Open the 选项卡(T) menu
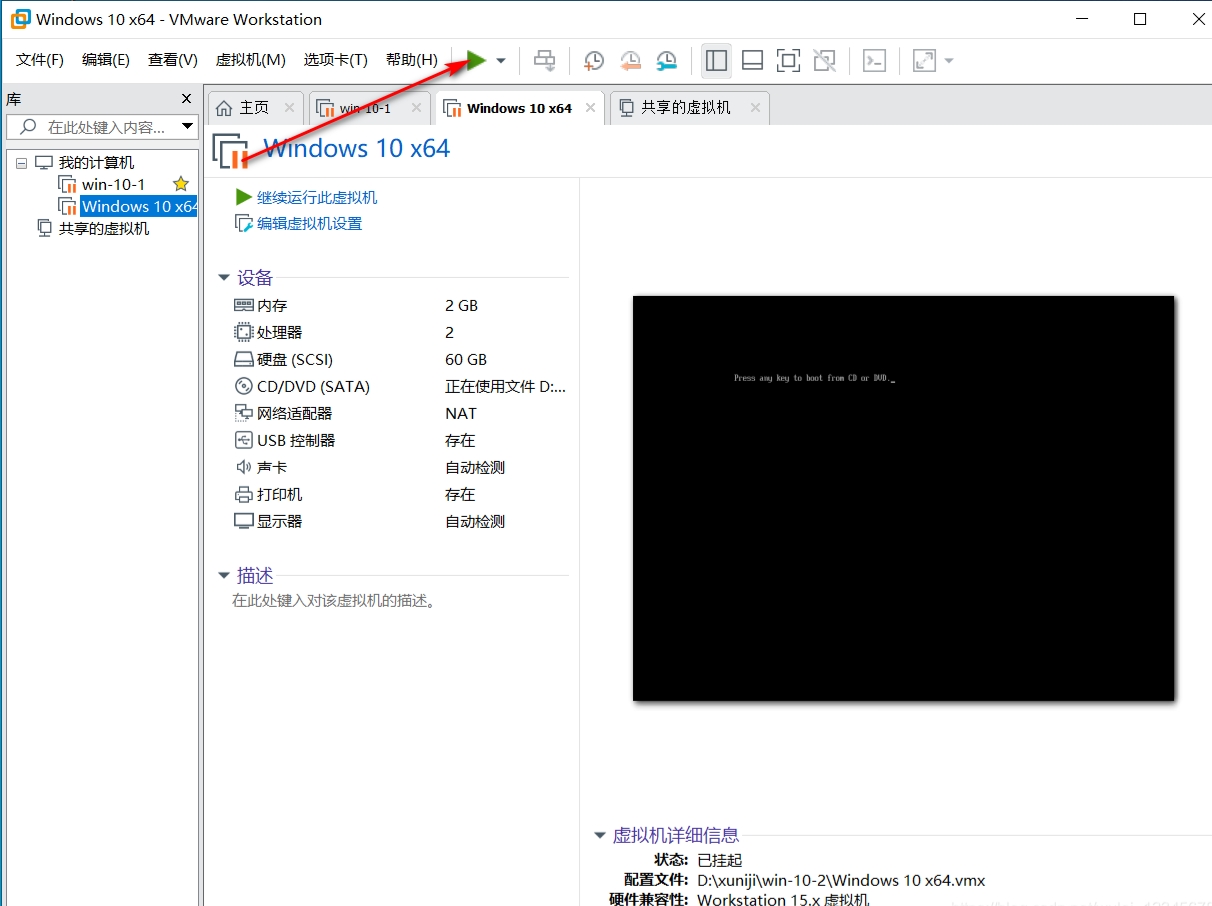The image size is (1212, 906). pos(336,60)
